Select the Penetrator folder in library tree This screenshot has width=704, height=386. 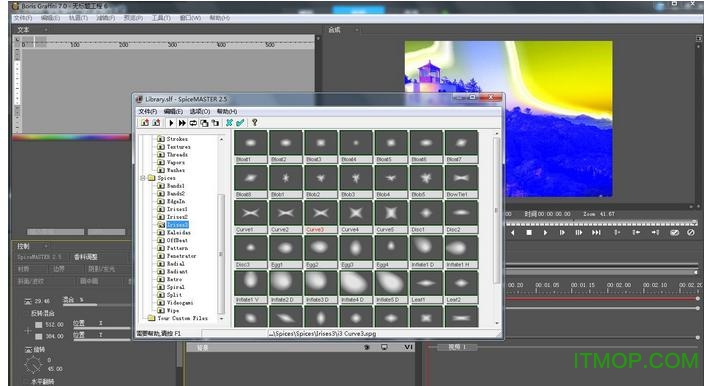click(x=181, y=256)
